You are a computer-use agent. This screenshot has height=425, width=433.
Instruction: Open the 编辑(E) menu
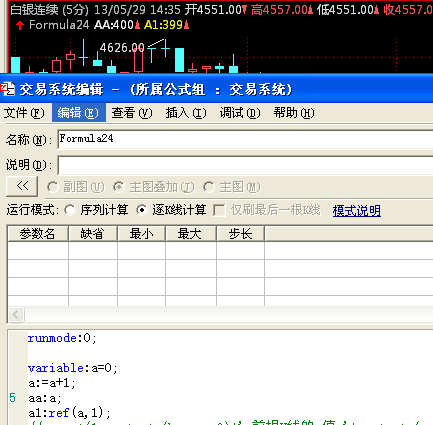point(79,113)
